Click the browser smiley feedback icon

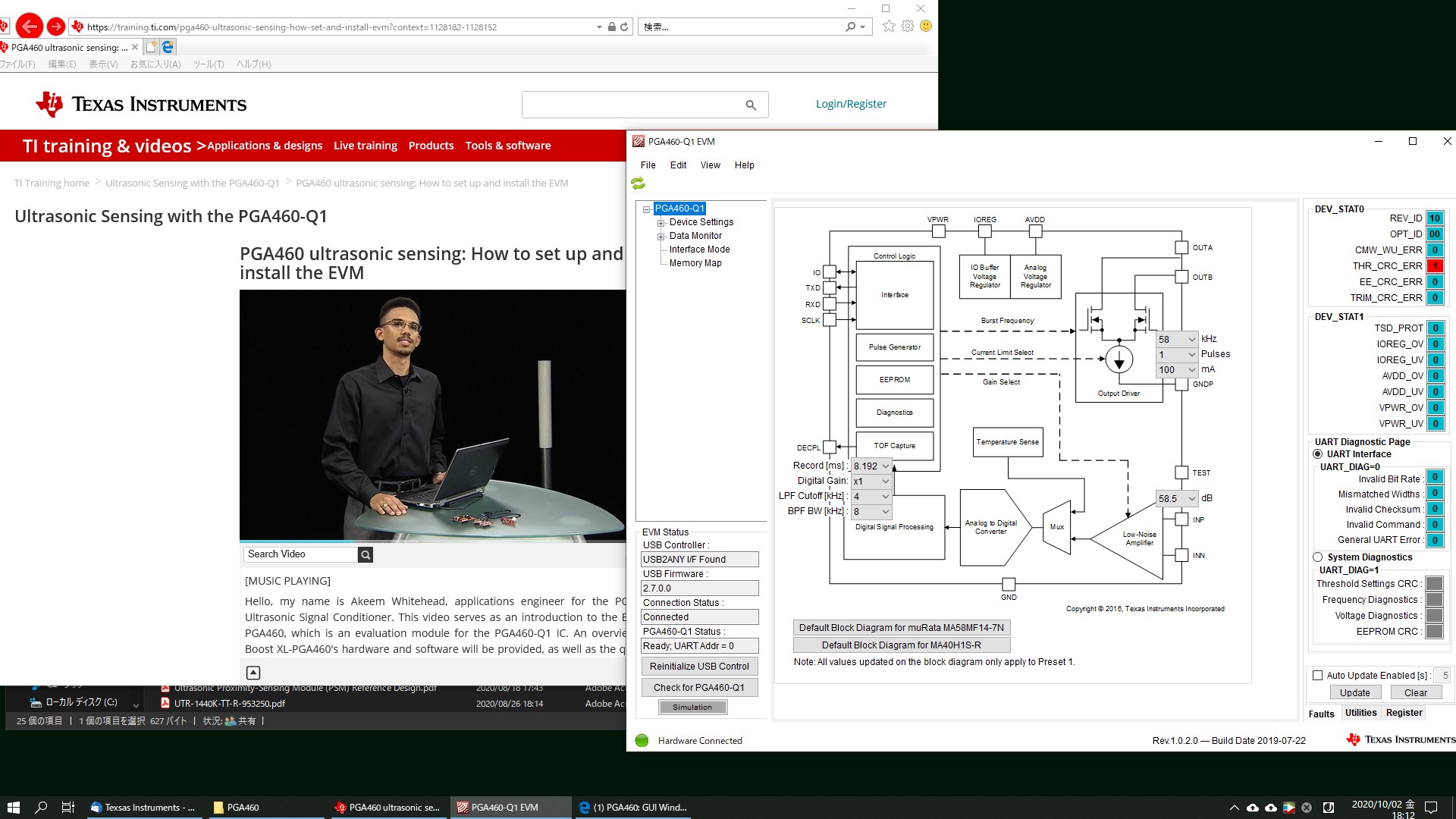tap(926, 26)
